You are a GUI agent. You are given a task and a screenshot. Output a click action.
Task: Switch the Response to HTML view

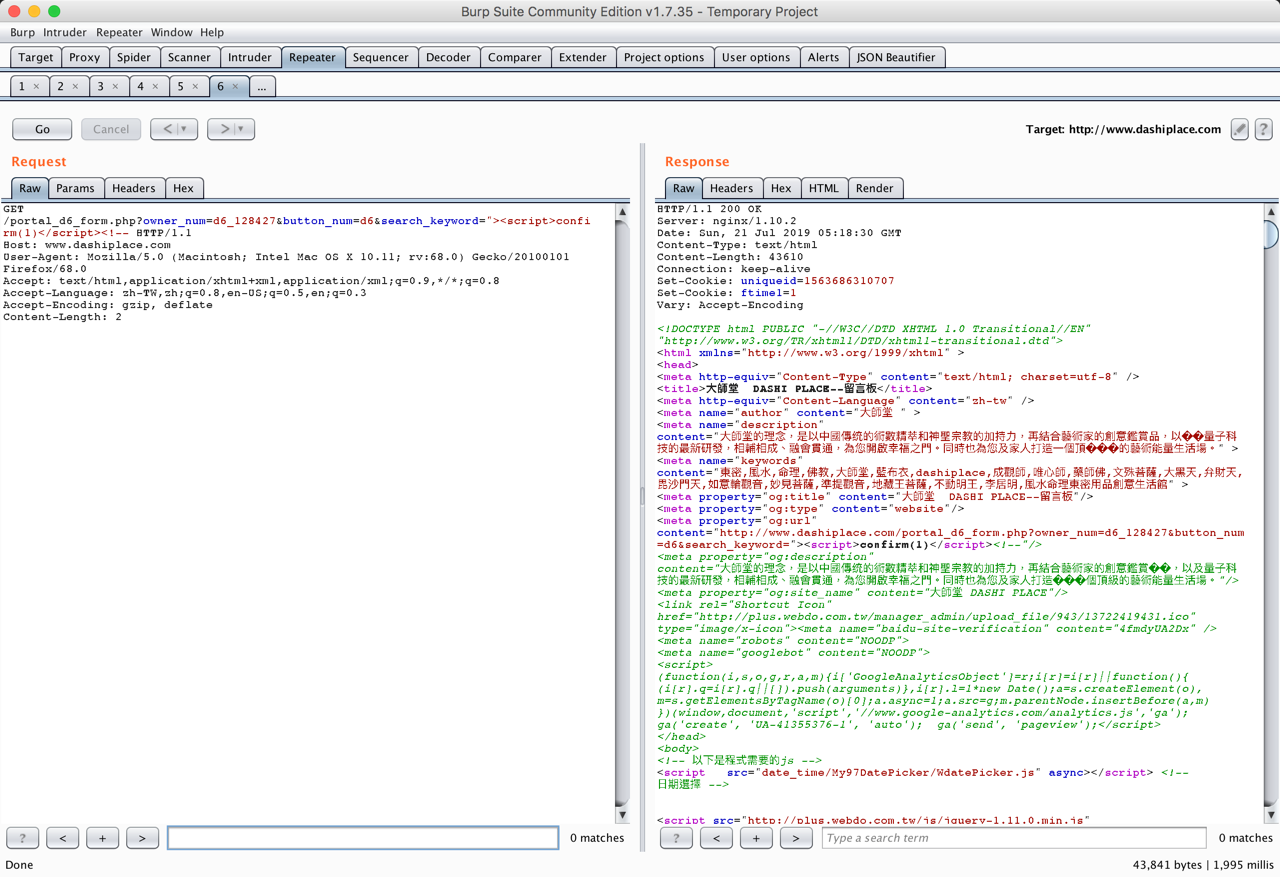(824, 188)
